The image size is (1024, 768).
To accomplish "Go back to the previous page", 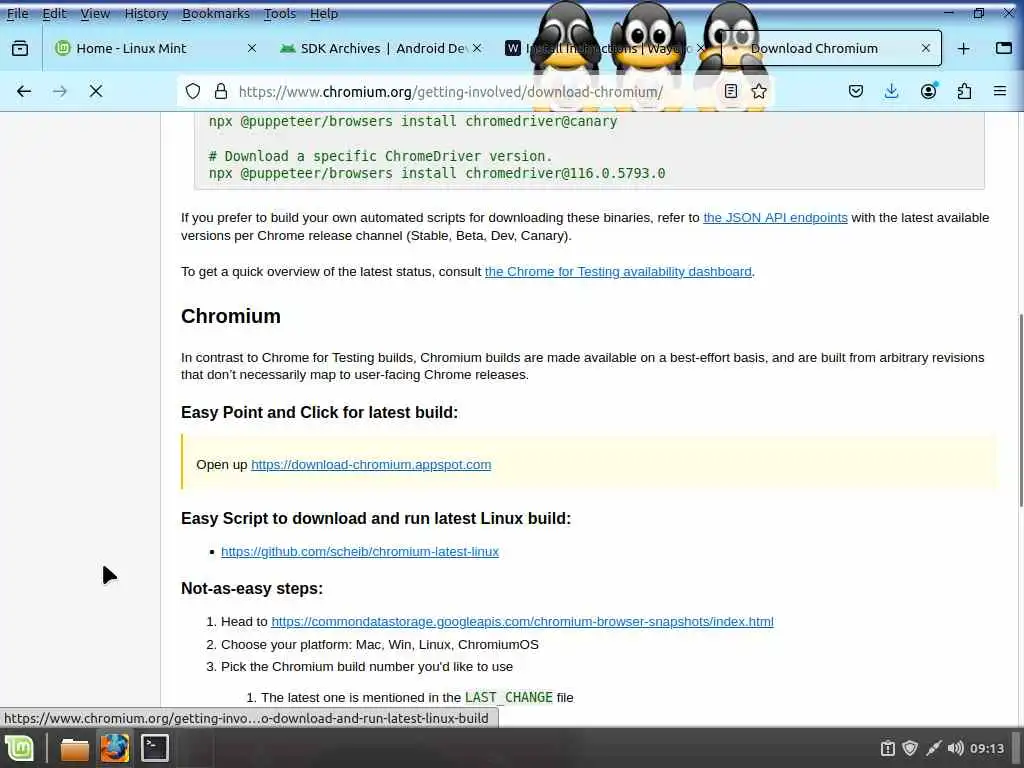I will (x=24, y=91).
